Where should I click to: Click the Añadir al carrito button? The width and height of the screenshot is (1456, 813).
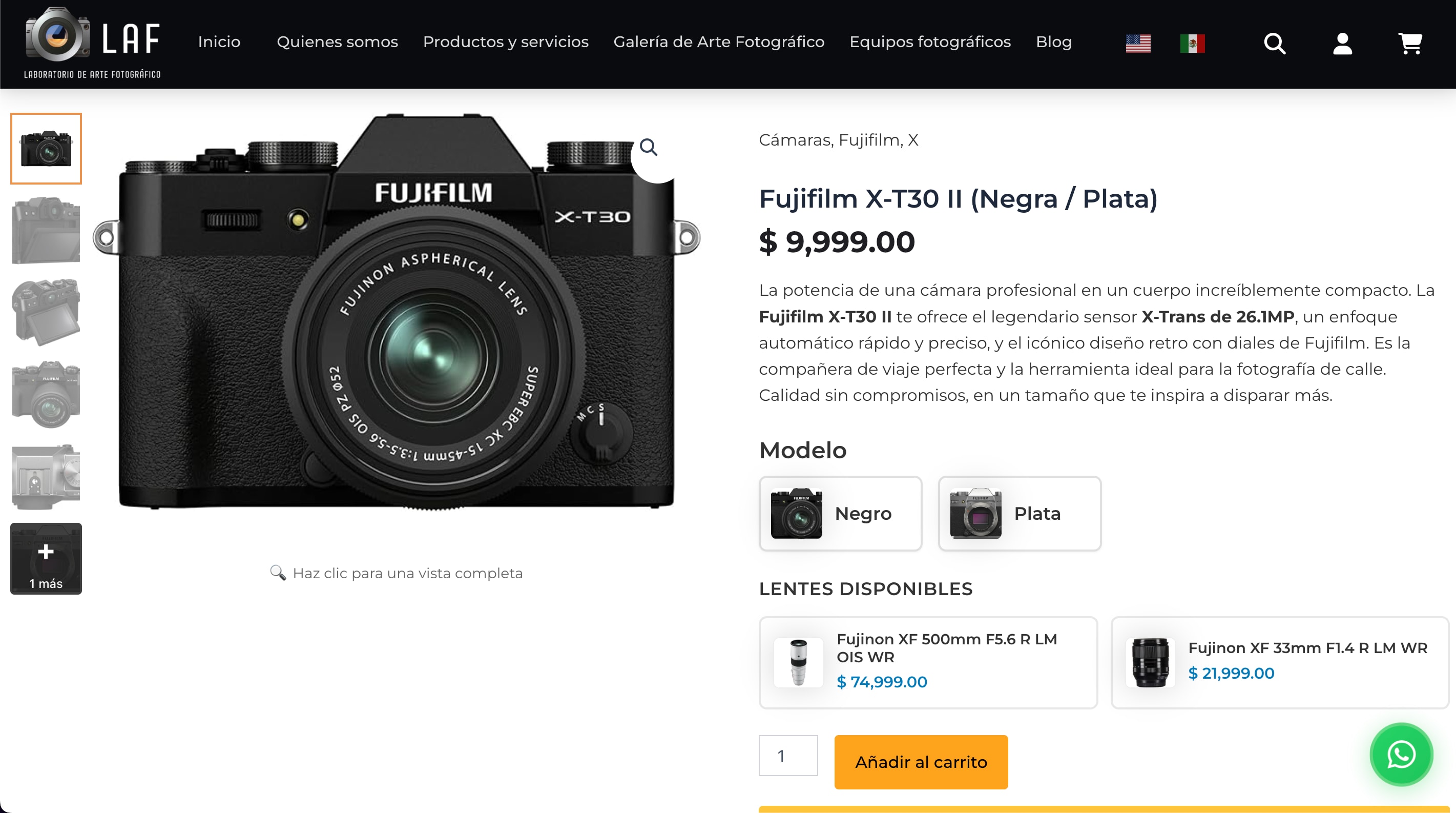tap(921, 762)
